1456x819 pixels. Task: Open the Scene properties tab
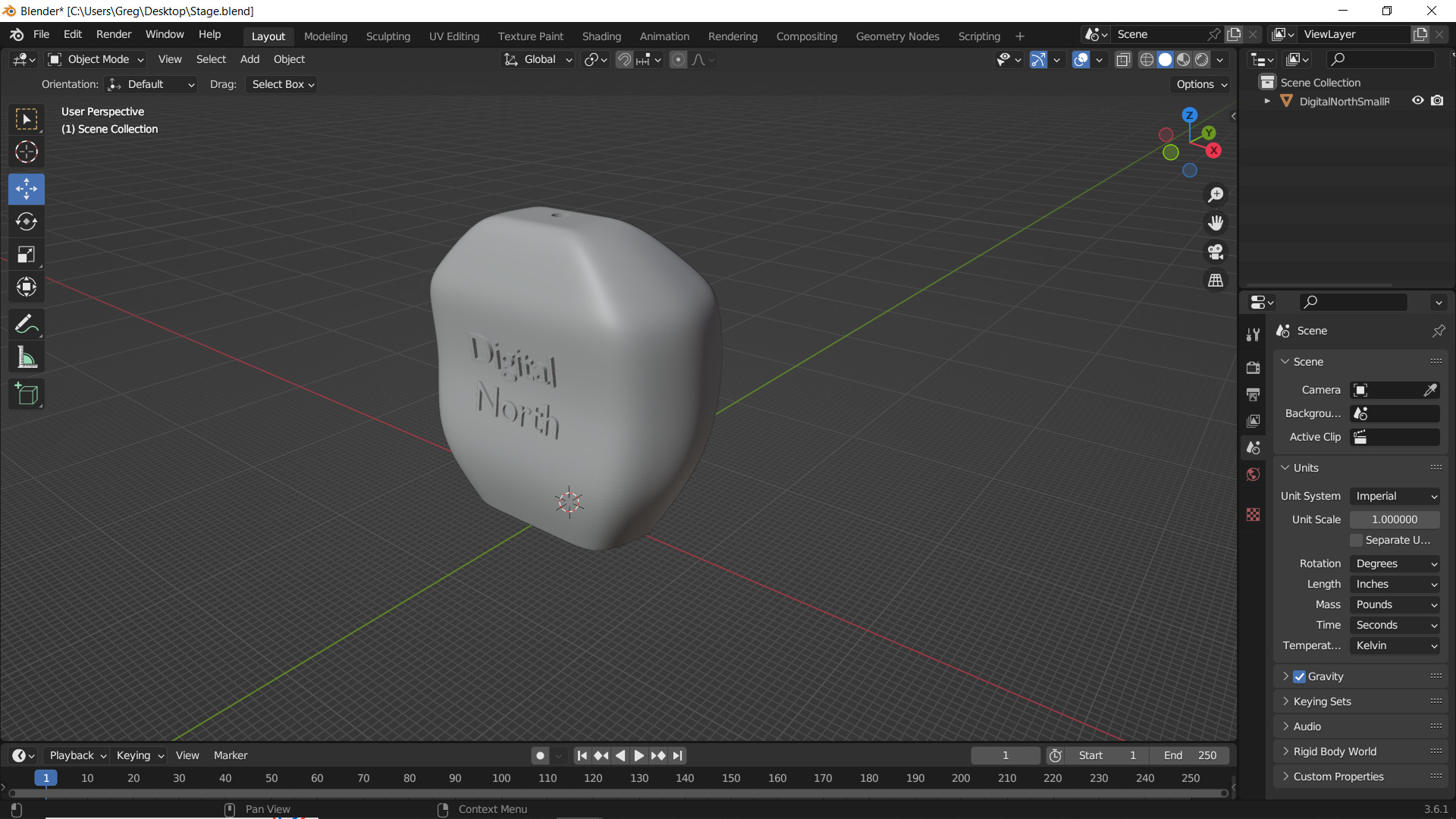[1253, 447]
